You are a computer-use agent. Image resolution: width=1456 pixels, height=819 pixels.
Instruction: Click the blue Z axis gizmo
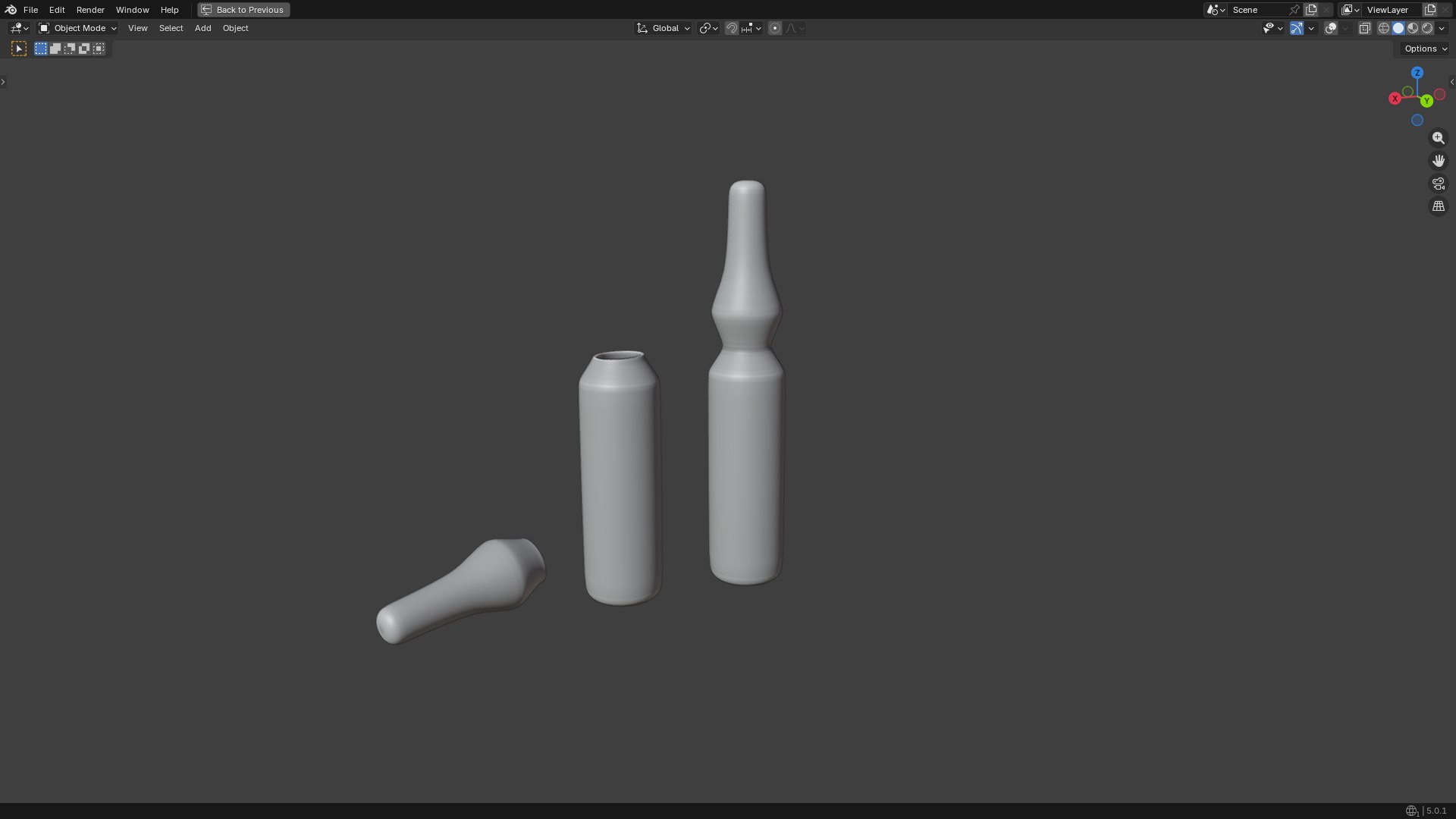[x=1417, y=73]
